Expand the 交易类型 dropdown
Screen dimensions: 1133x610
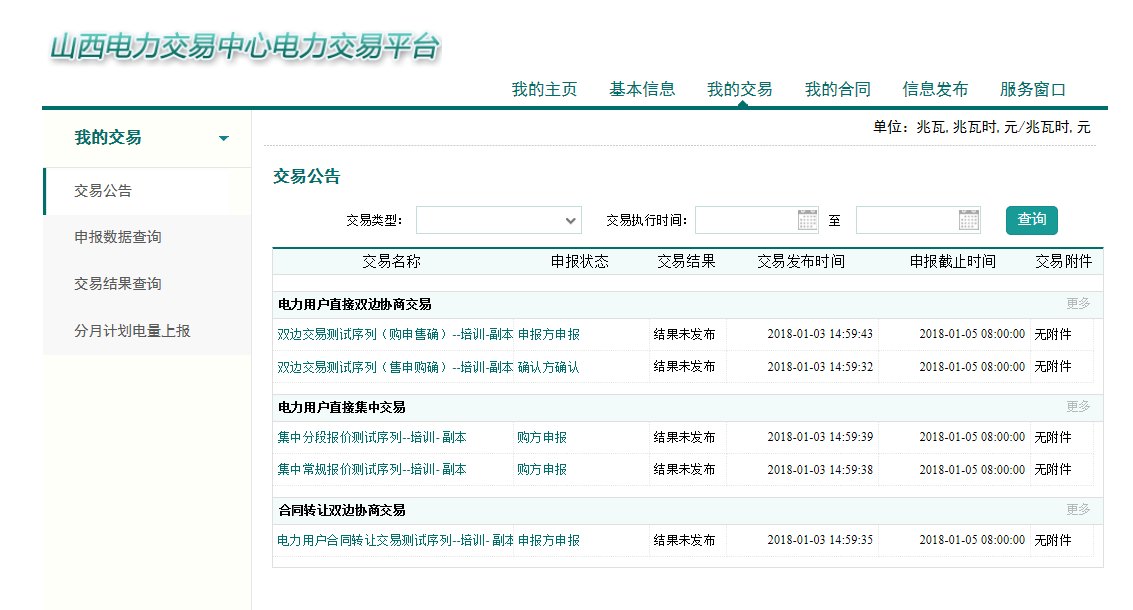(499, 220)
